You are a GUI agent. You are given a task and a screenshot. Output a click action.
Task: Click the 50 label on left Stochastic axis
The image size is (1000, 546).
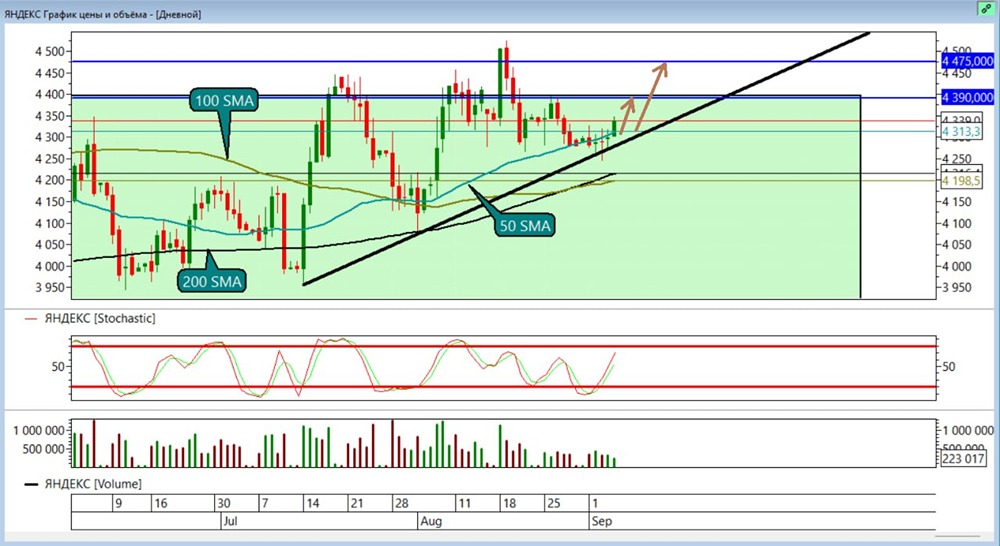point(59,367)
